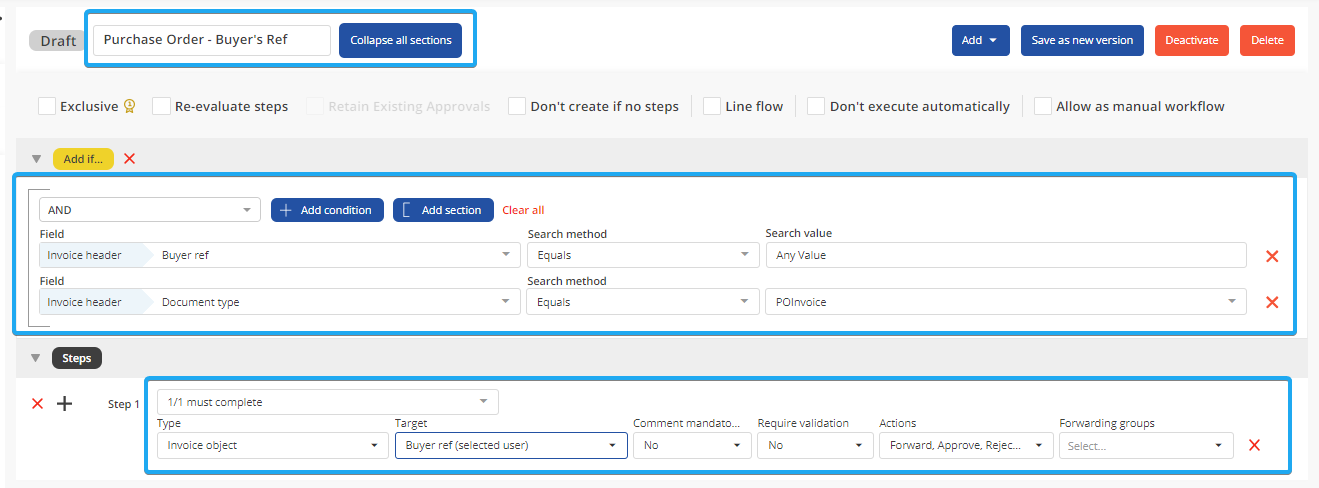Toggle Re-evaluate steps checkbox
This screenshot has width=1319, height=488.
coord(161,106)
